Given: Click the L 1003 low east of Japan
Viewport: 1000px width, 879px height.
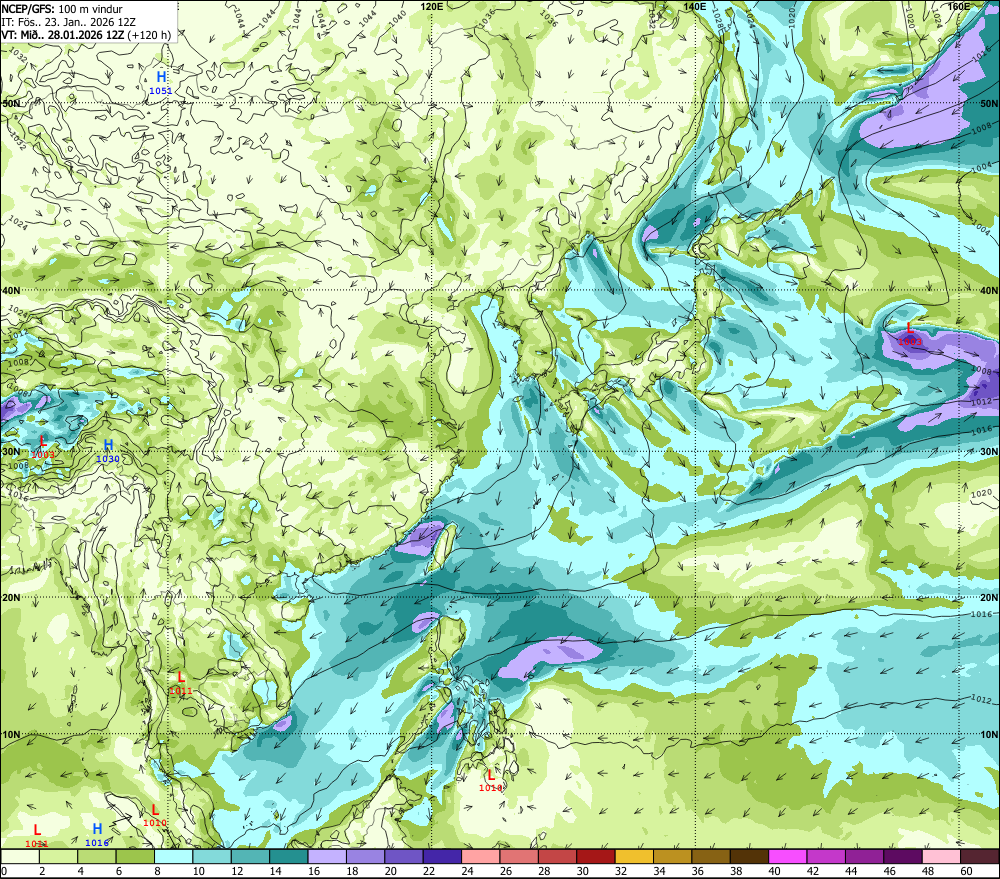Looking at the screenshot, I should click(x=909, y=334).
